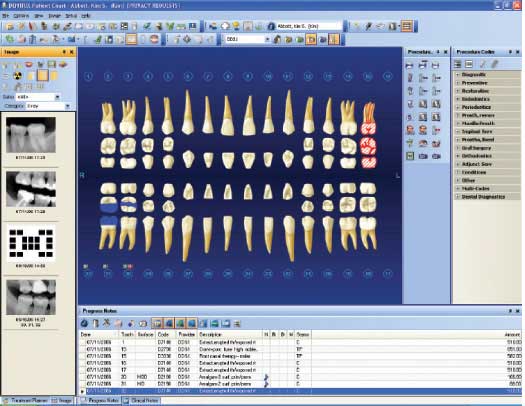Click the radiation symbol icon in Images panel
Viewport: 525px width, 406px height.
pyautogui.click(x=18, y=76)
